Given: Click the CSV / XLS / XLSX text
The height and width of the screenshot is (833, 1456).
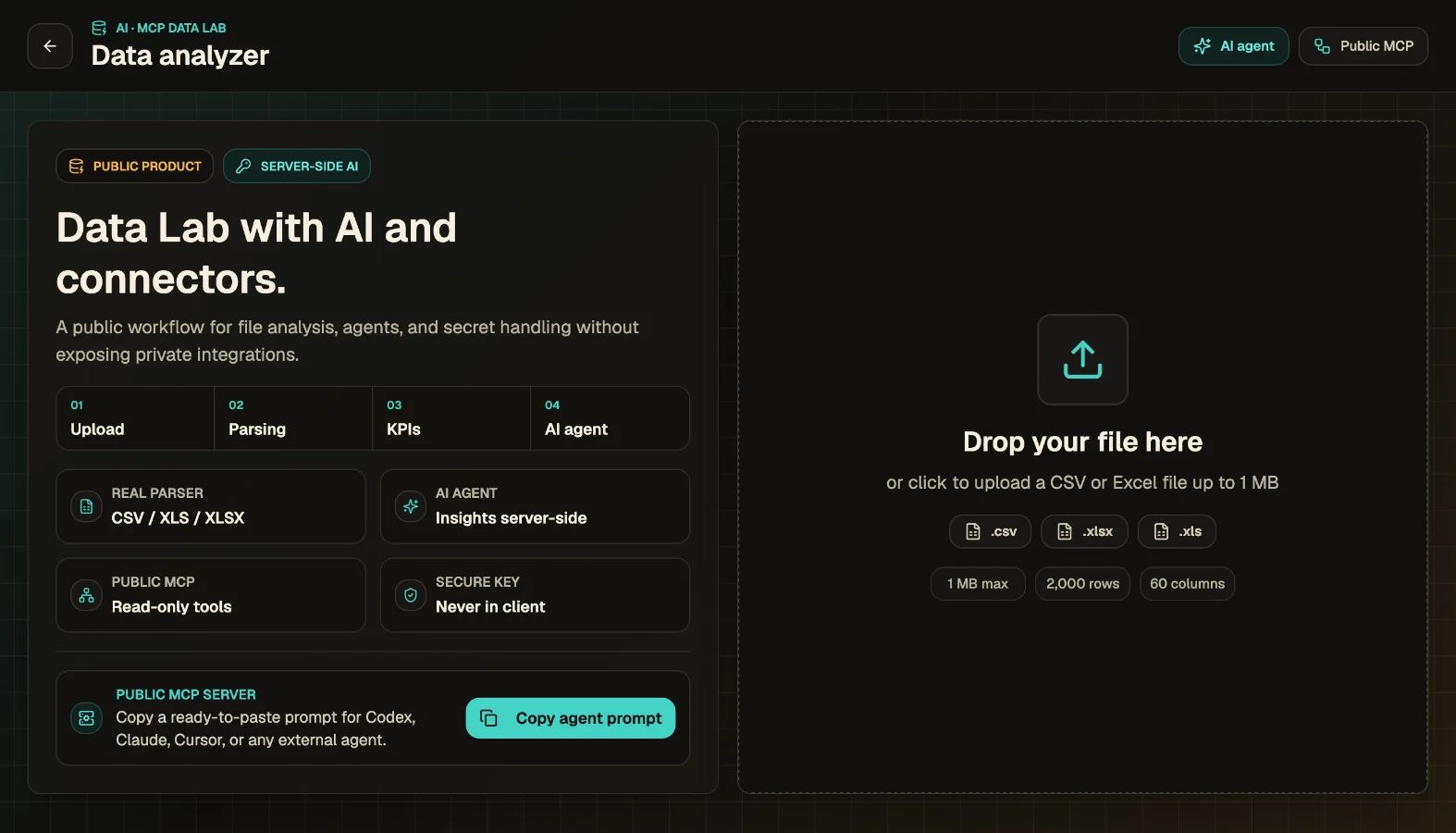Looking at the screenshot, I should click(x=178, y=518).
